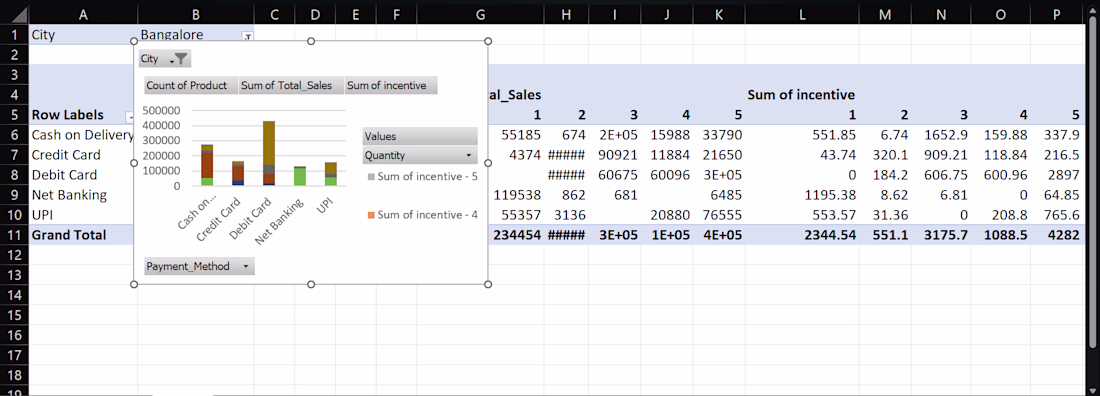
Task: Click the orange Sum of incentive - 4 legend swatch
Action: coord(370,215)
